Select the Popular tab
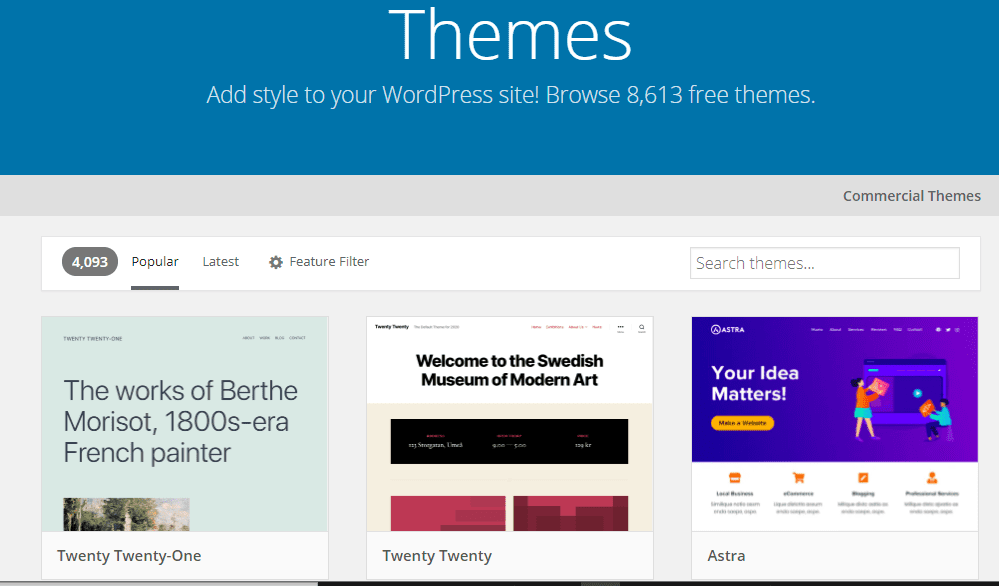The image size is (999, 586). pyautogui.click(x=155, y=262)
